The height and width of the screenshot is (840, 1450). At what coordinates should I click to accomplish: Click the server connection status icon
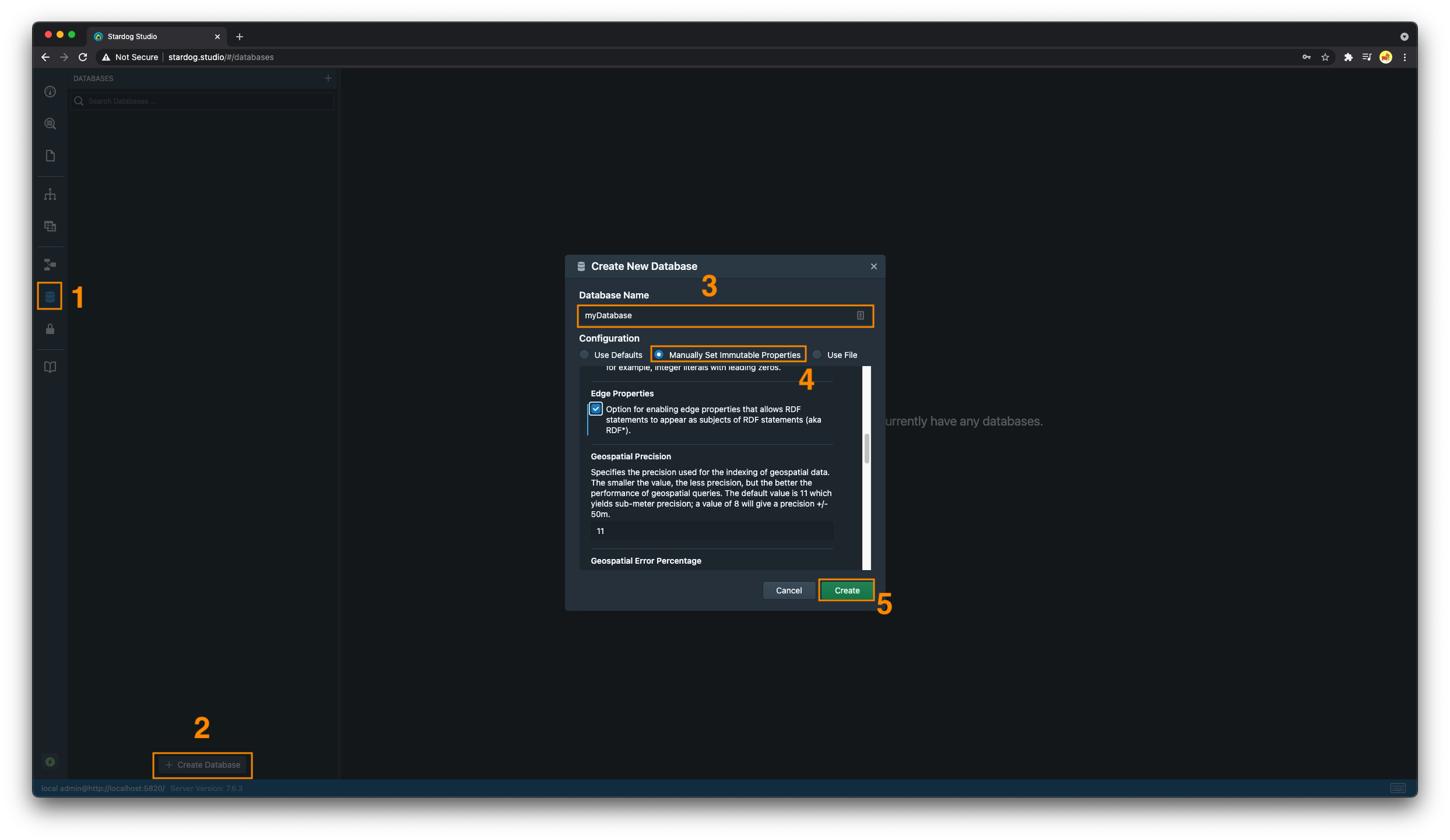pyautogui.click(x=50, y=762)
